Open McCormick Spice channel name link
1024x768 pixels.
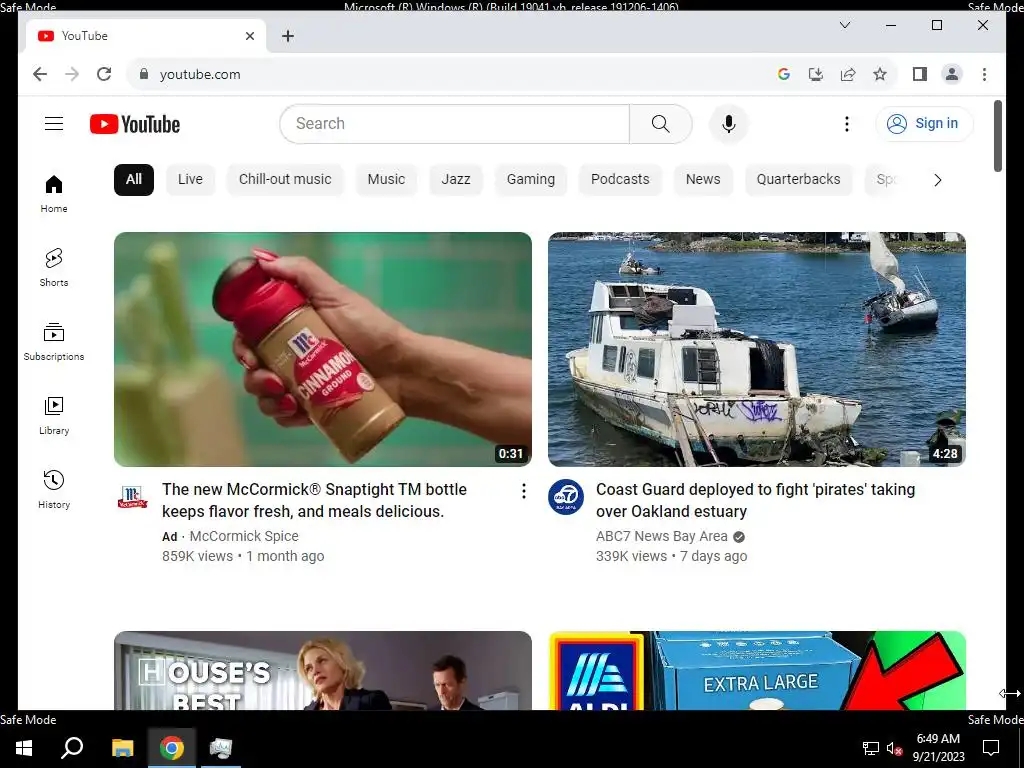click(244, 536)
